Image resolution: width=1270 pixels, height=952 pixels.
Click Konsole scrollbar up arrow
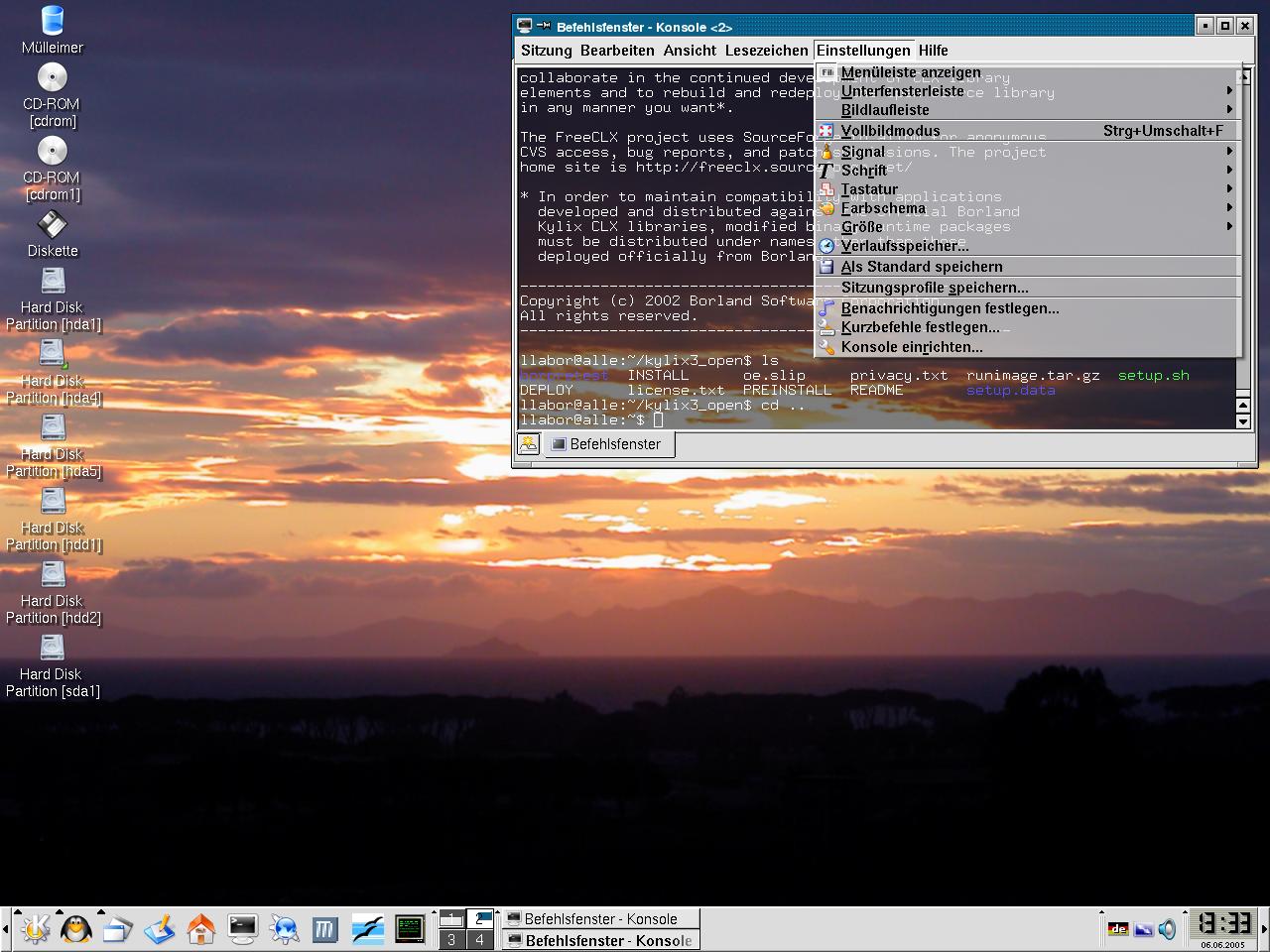(x=1243, y=406)
